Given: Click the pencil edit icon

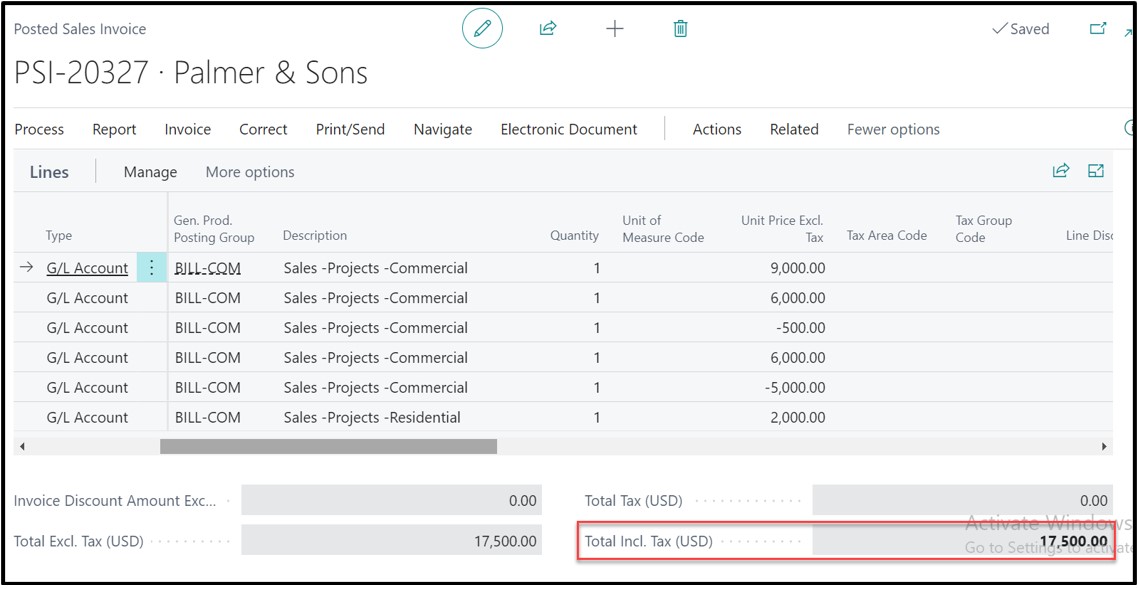Looking at the screenshot, I should (x=482, y=29).
